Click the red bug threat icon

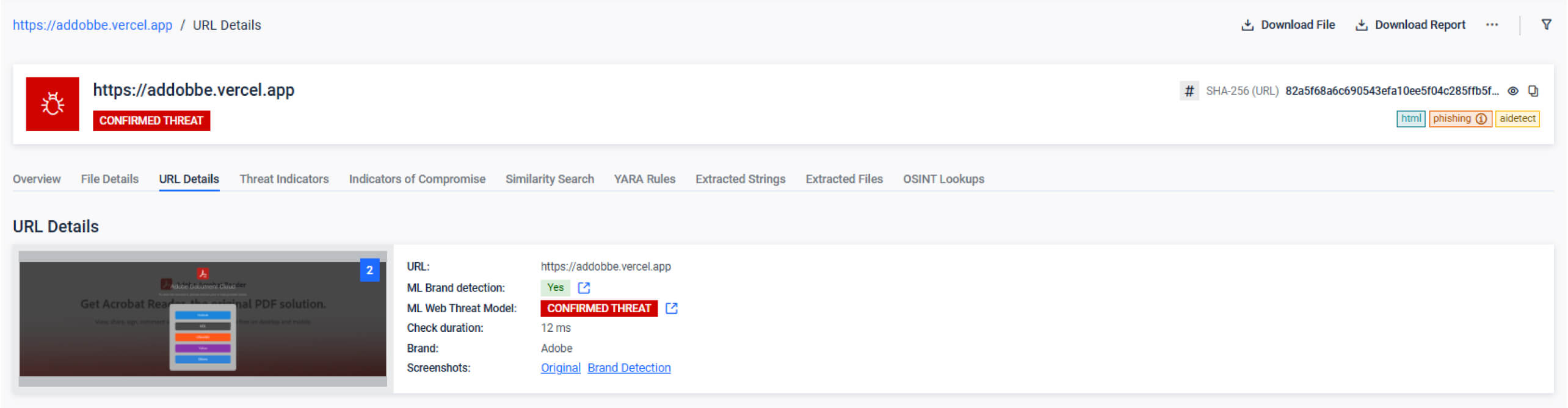point(53,104)
